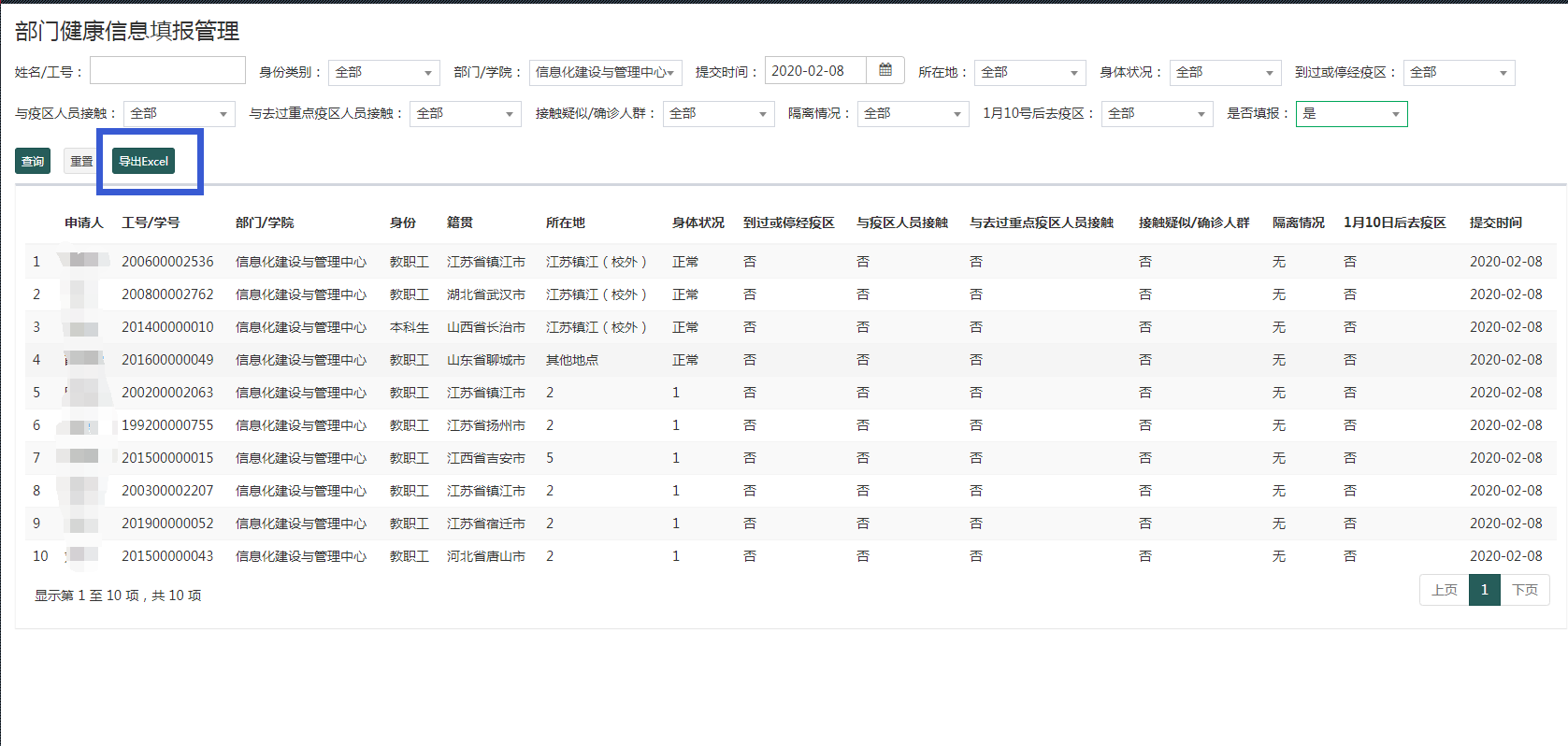
Task: Select page 1 in pagination
Action: (x=1484, y=590)
